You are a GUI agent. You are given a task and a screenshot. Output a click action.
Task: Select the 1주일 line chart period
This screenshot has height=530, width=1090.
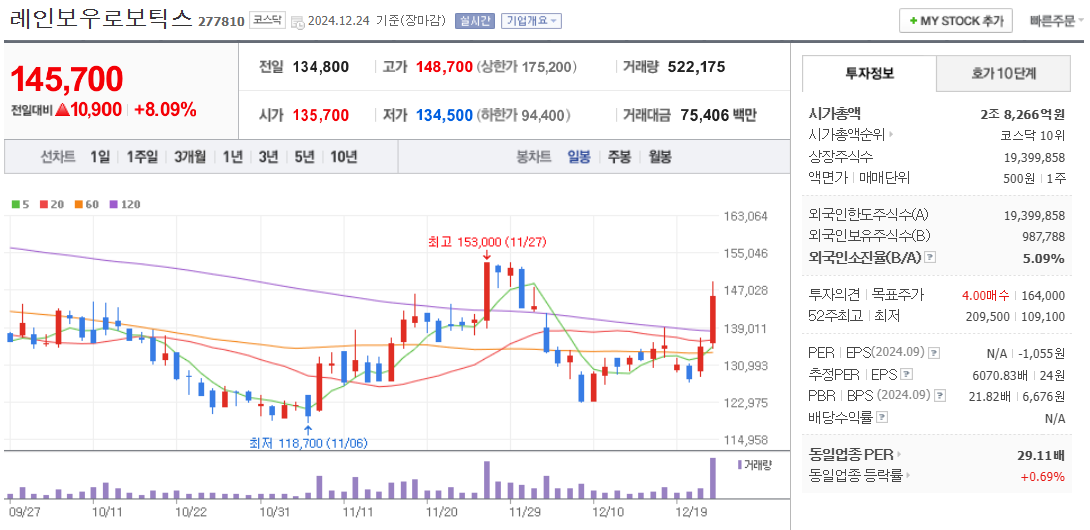[142, 156]
